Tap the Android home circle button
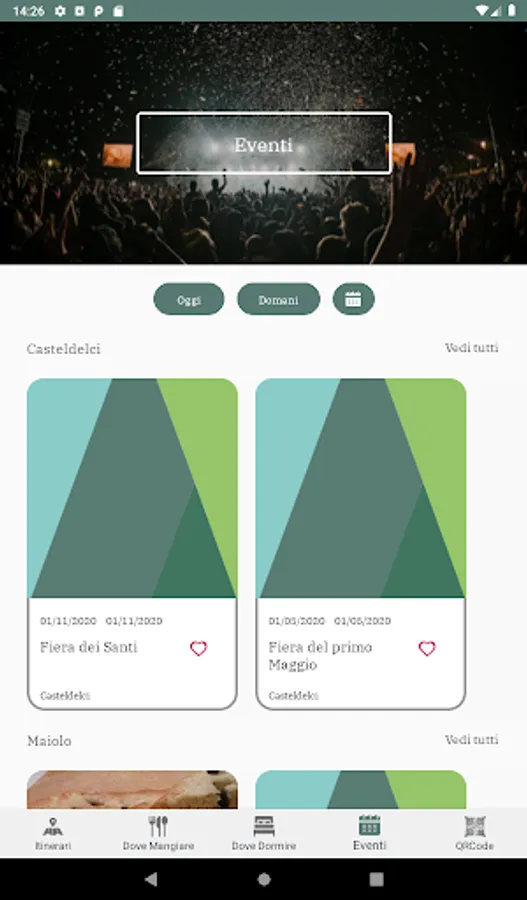The width and height of the screenshot is (527, 900). pyautogui.click(x=264, y=879)
